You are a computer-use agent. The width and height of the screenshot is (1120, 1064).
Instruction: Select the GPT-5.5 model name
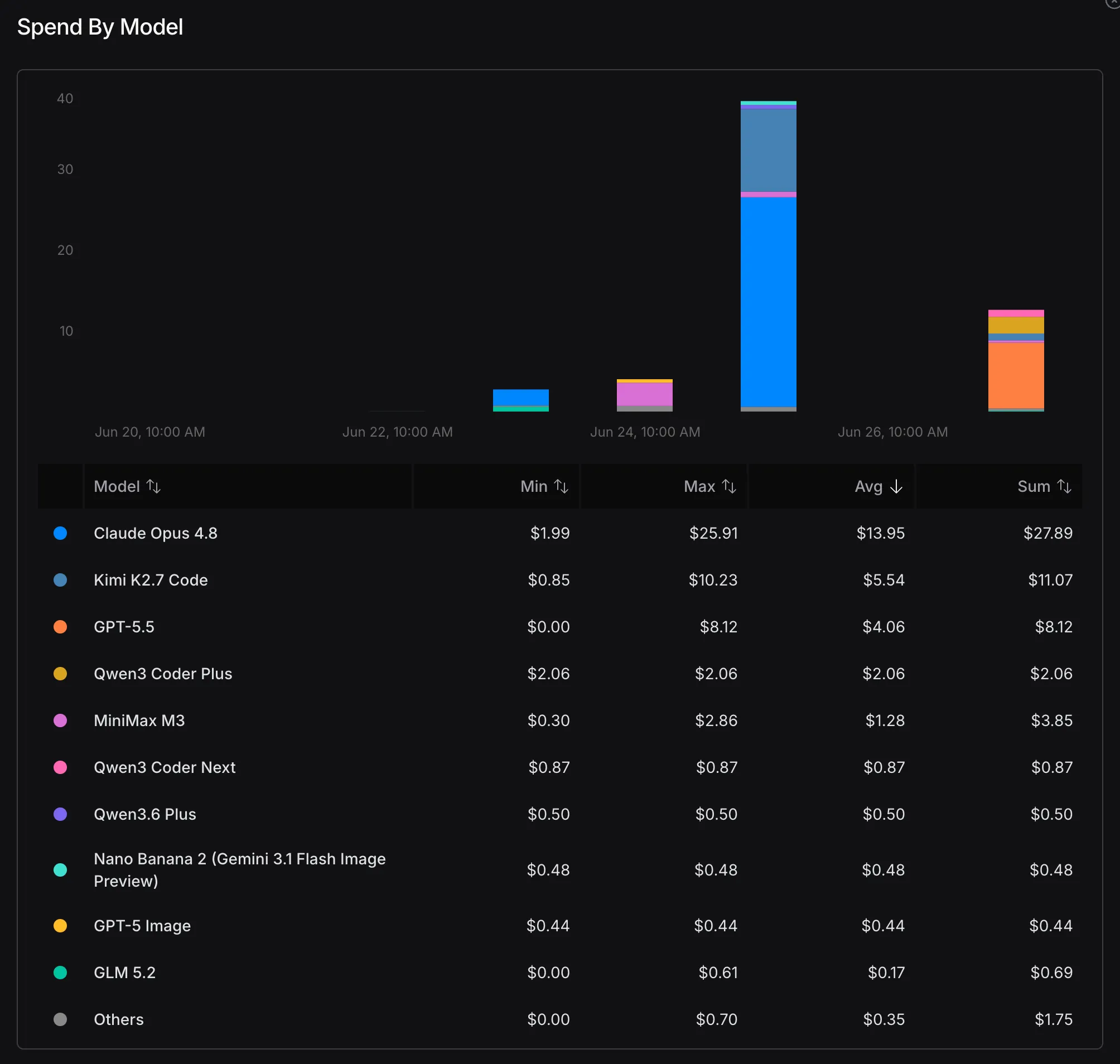[124, 627]
